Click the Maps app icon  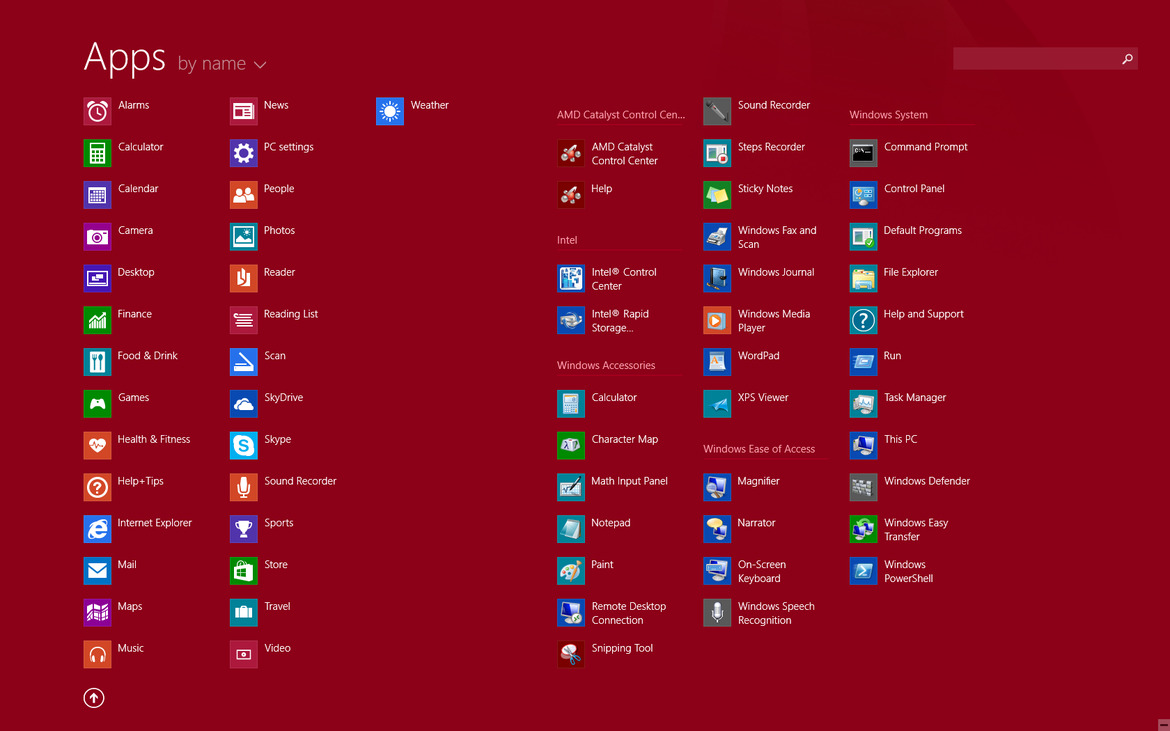coord(97,612)
